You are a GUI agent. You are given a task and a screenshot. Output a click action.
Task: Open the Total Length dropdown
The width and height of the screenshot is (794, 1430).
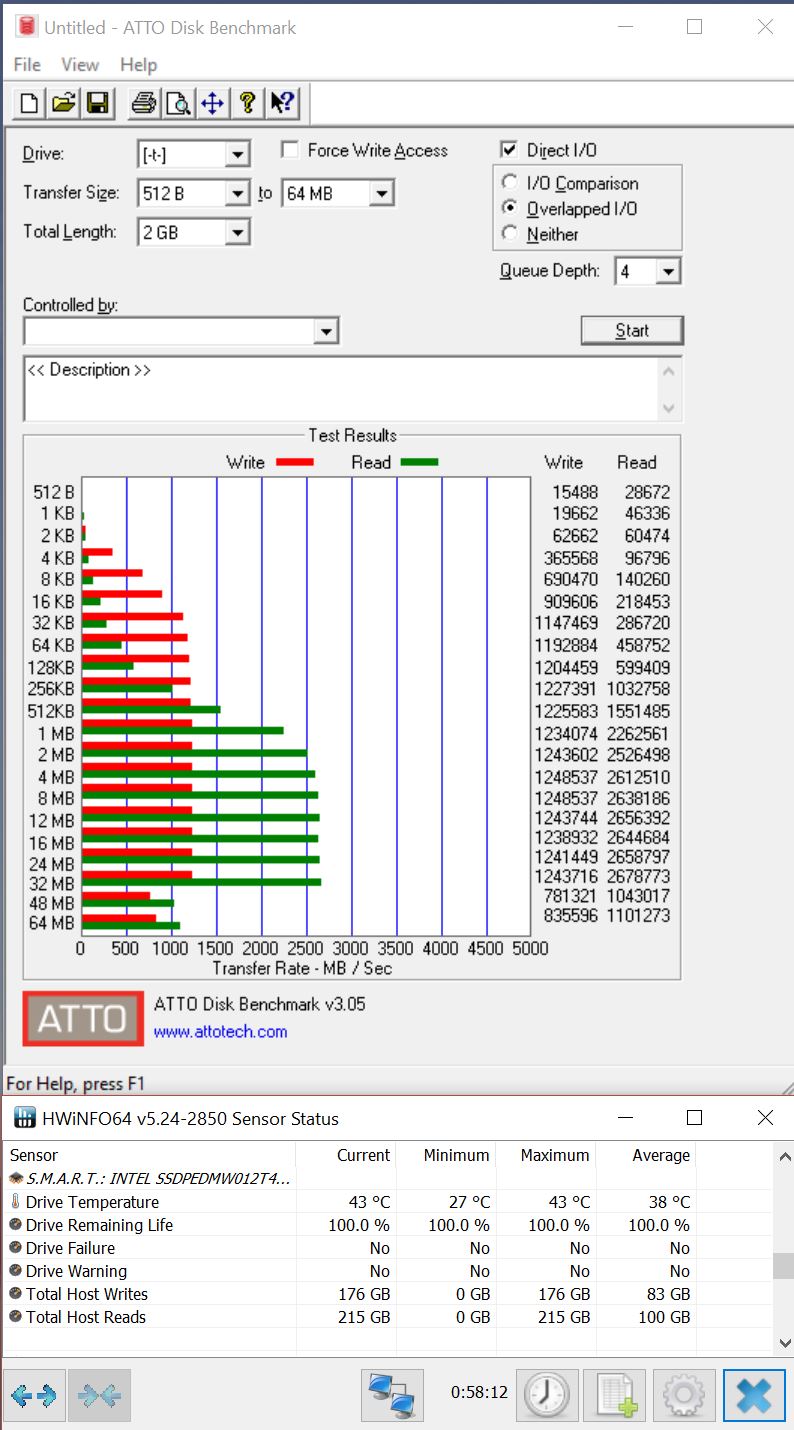coord(237,232)
